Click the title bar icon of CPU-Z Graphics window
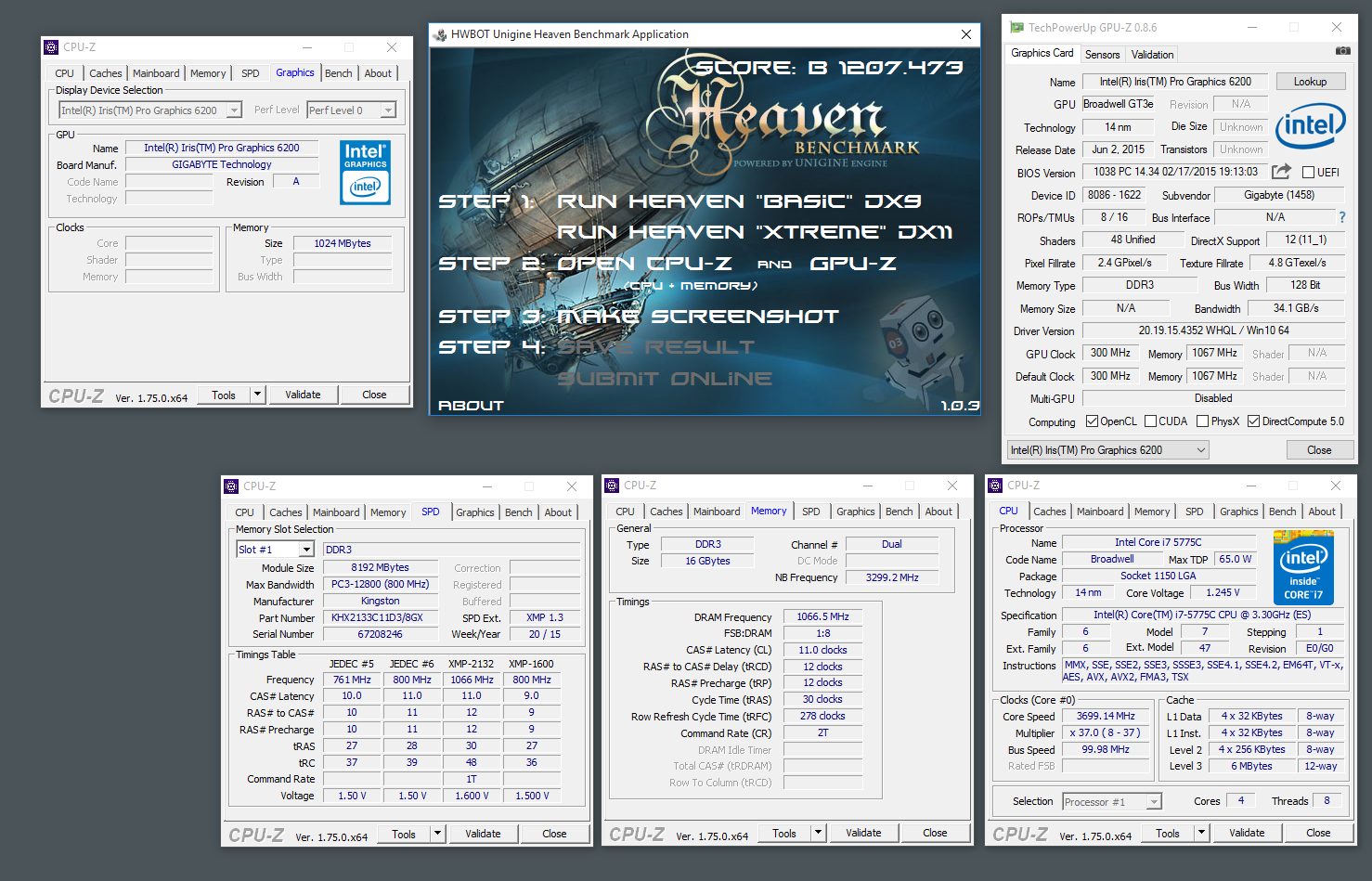Image resolution: width=1372 pixels, height=881 pixels. [51, 47]
